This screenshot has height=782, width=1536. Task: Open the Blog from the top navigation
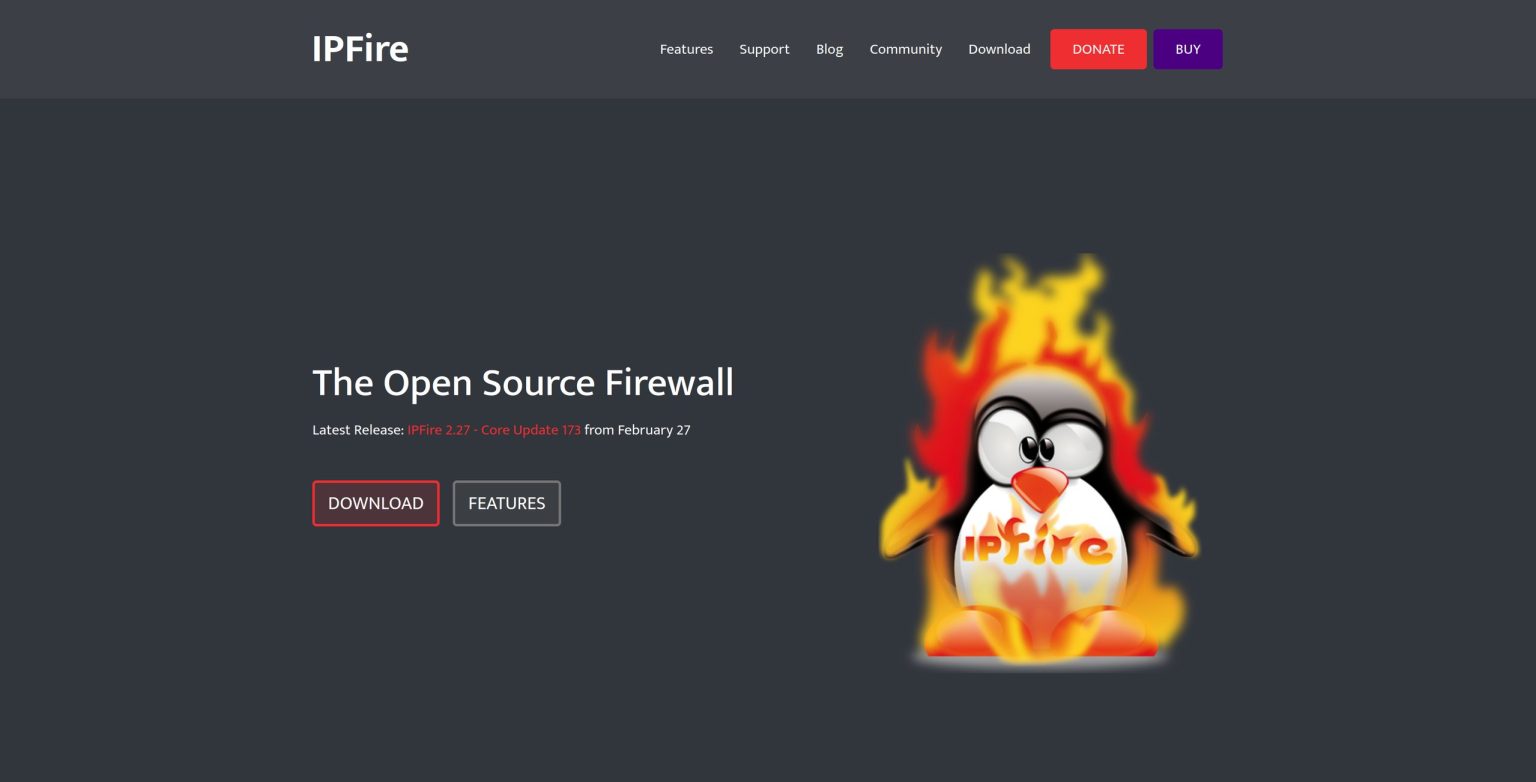(829, 49)
